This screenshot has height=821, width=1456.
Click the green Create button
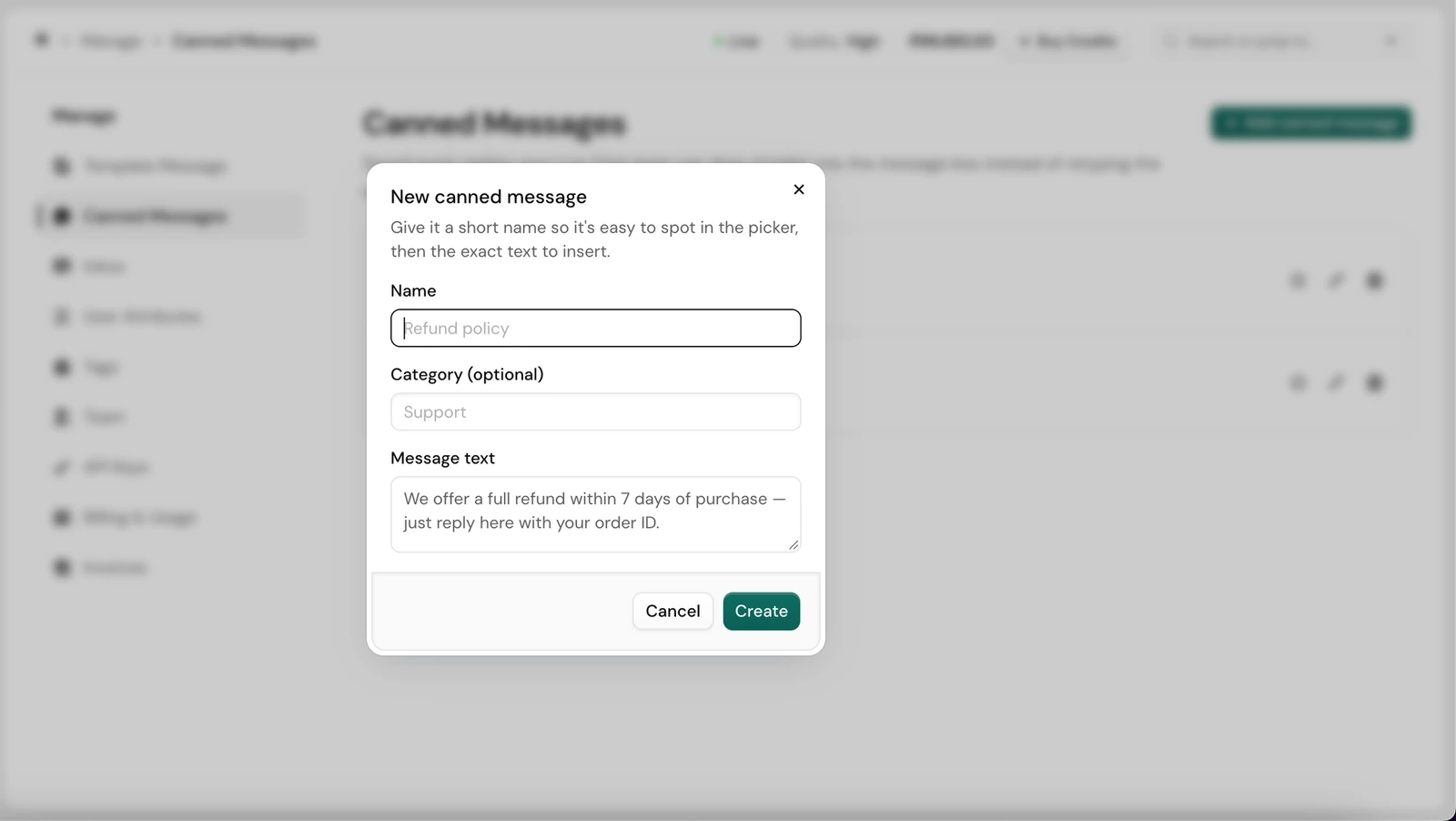[762, 611]
